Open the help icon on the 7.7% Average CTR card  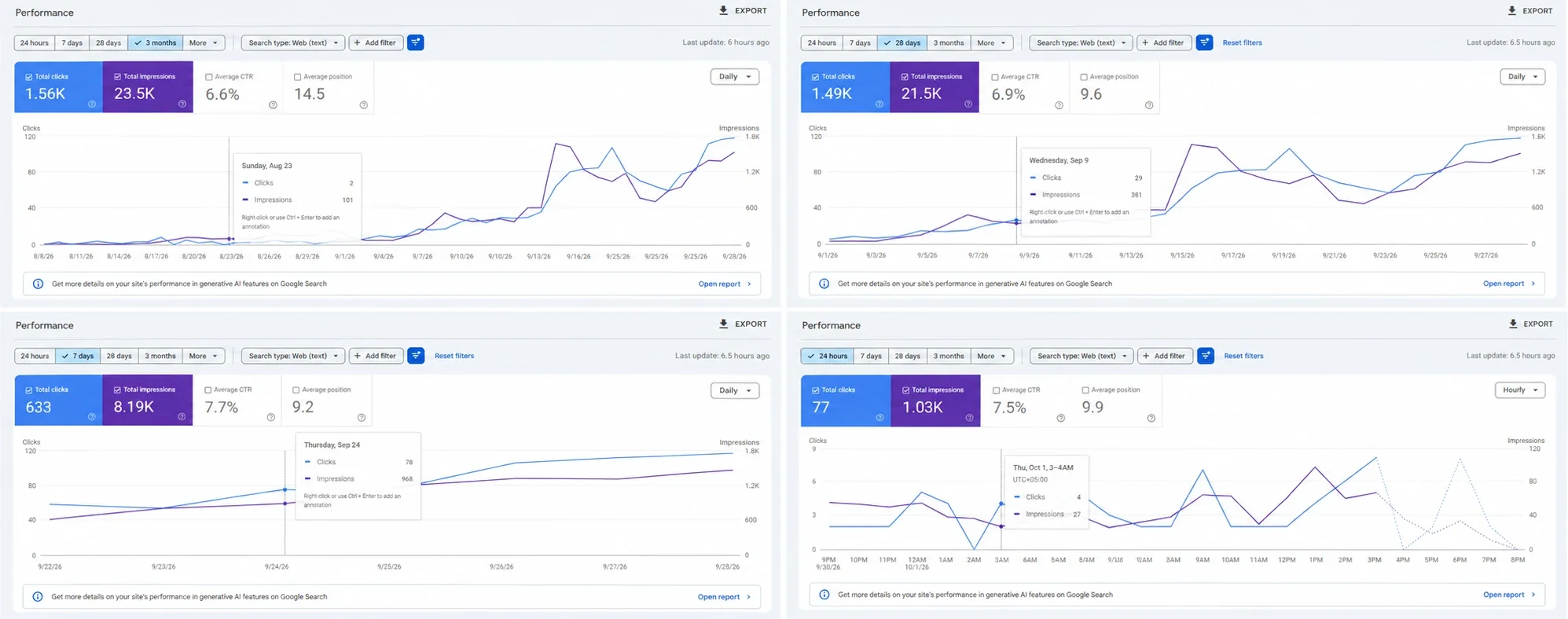pos(271,417)
